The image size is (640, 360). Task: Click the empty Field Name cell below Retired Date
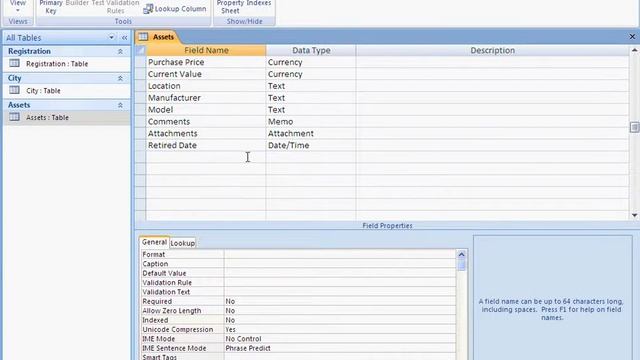pyautogui.click(x=206, y=157)
